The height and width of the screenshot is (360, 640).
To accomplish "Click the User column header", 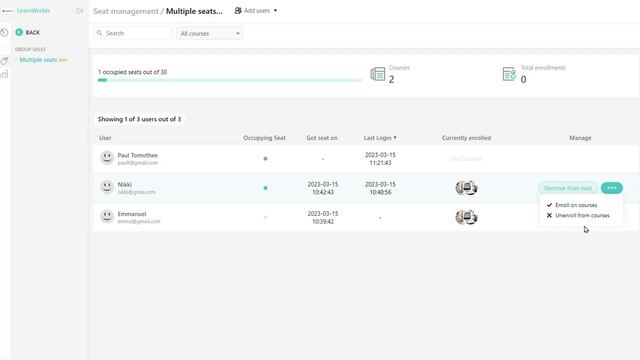I will pos(105,138).
